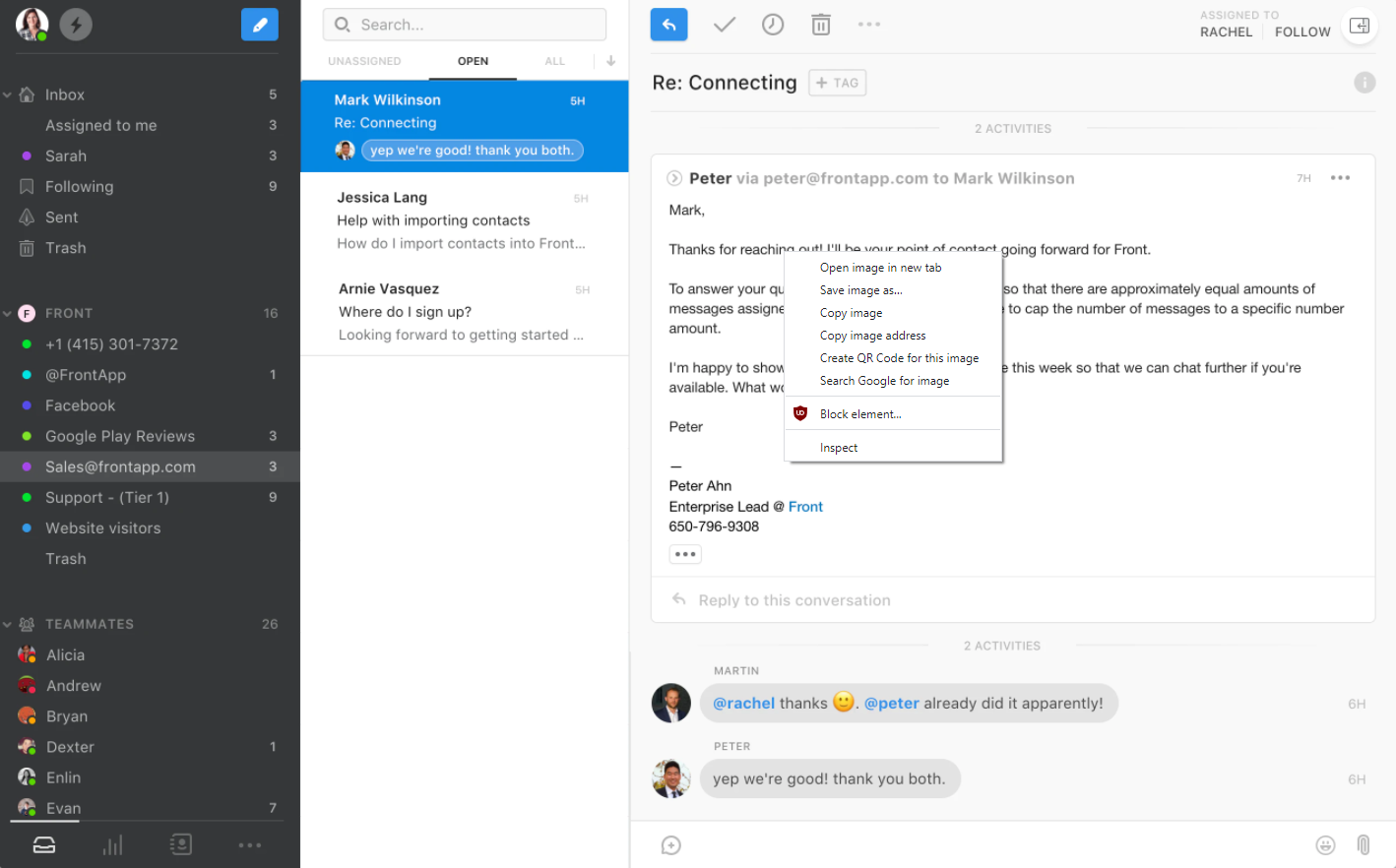This screenshot has height=868, width=1396.
Task: Click the compose new message pencil icon
Action: [x=259, y=25]
